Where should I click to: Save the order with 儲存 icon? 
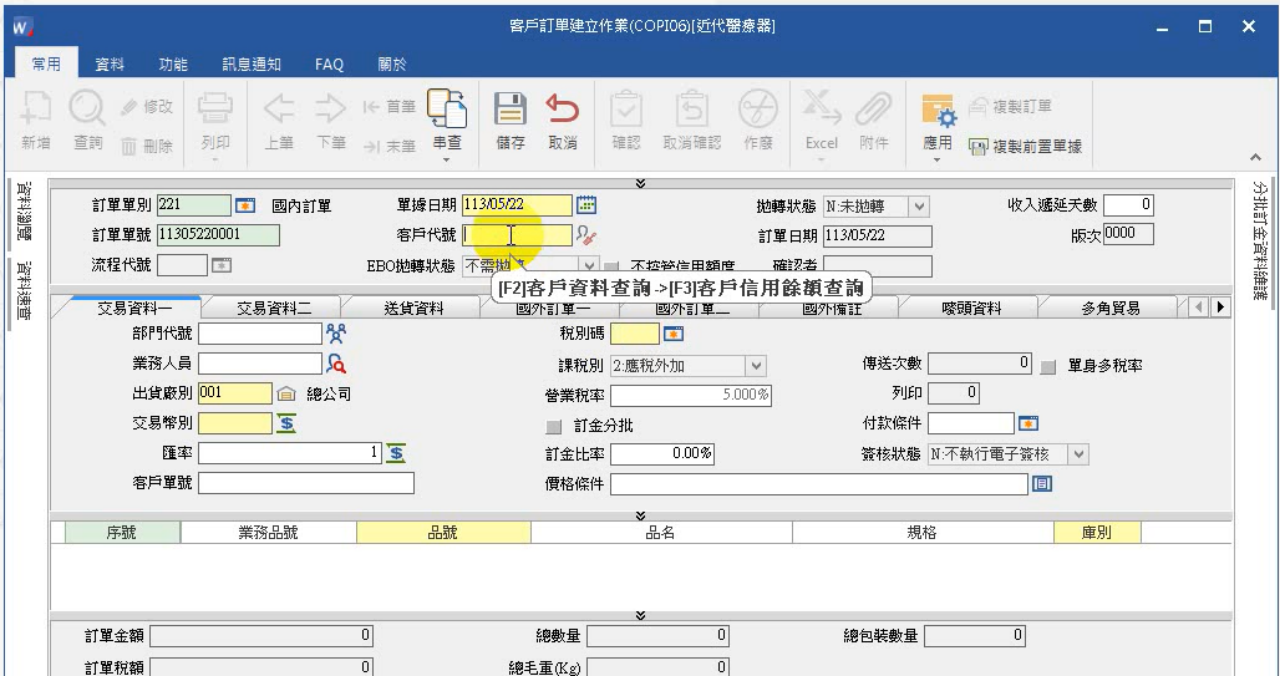[x=512, y=110]
